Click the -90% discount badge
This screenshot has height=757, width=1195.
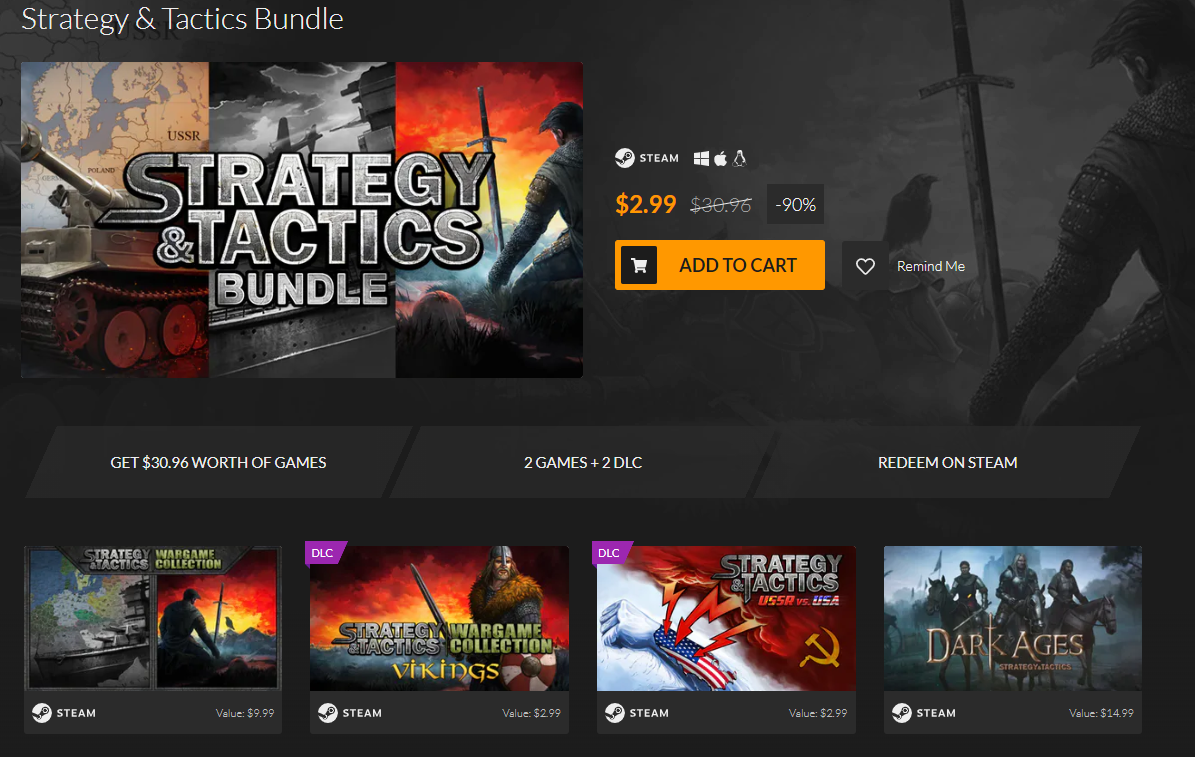pyautogui.click(x=796, y=204)
